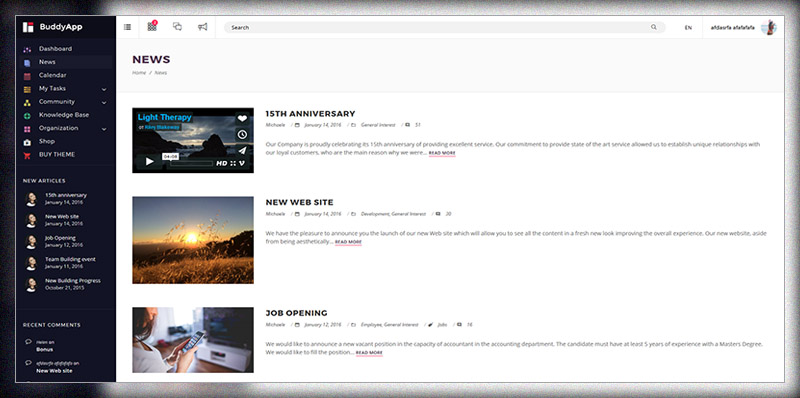This screenshot has width=800, height=398.
Task: Click the Bonus comment speech bubble icon
Action: point(28,342)
